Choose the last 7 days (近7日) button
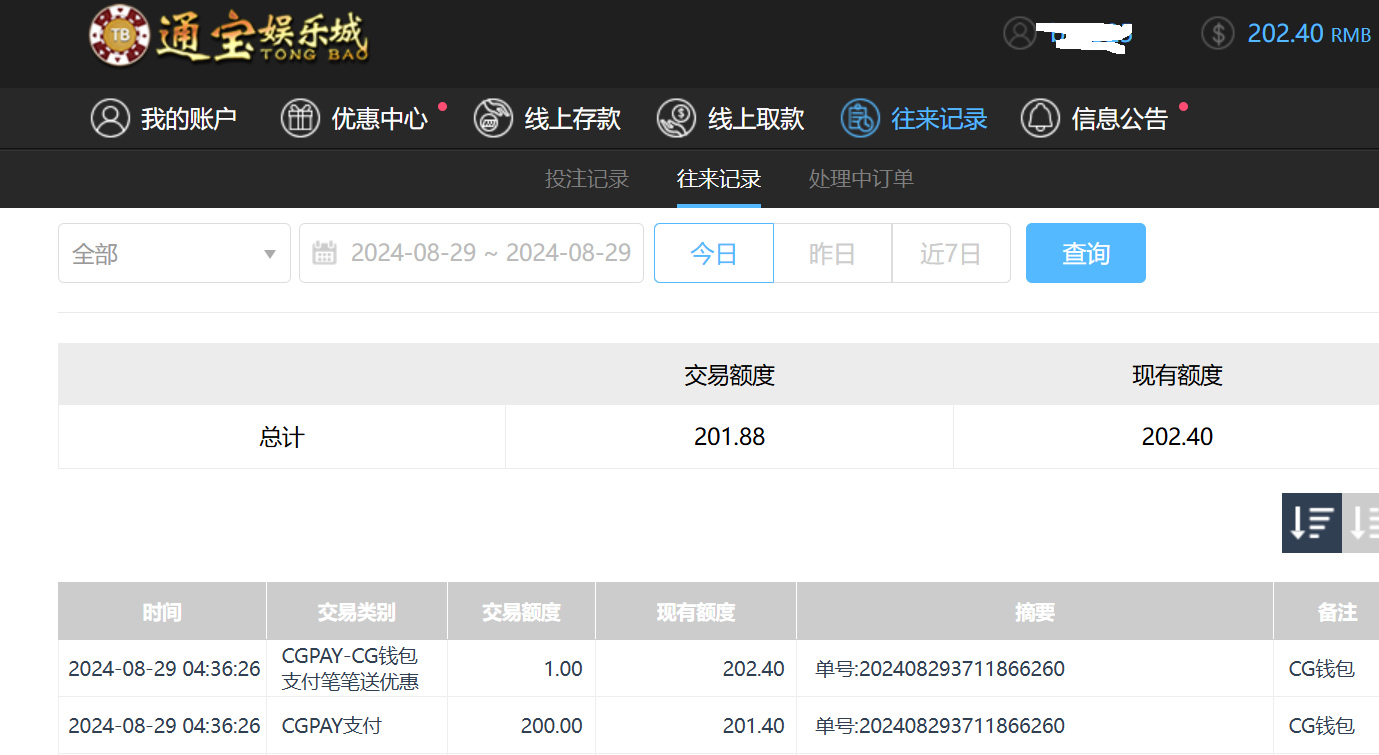Screen dimensions: 1379x755 (950, 254)
